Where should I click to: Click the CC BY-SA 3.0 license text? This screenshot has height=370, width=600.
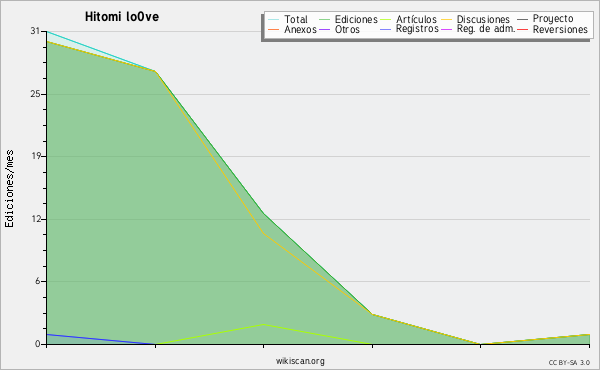click(x=569, y=362)
